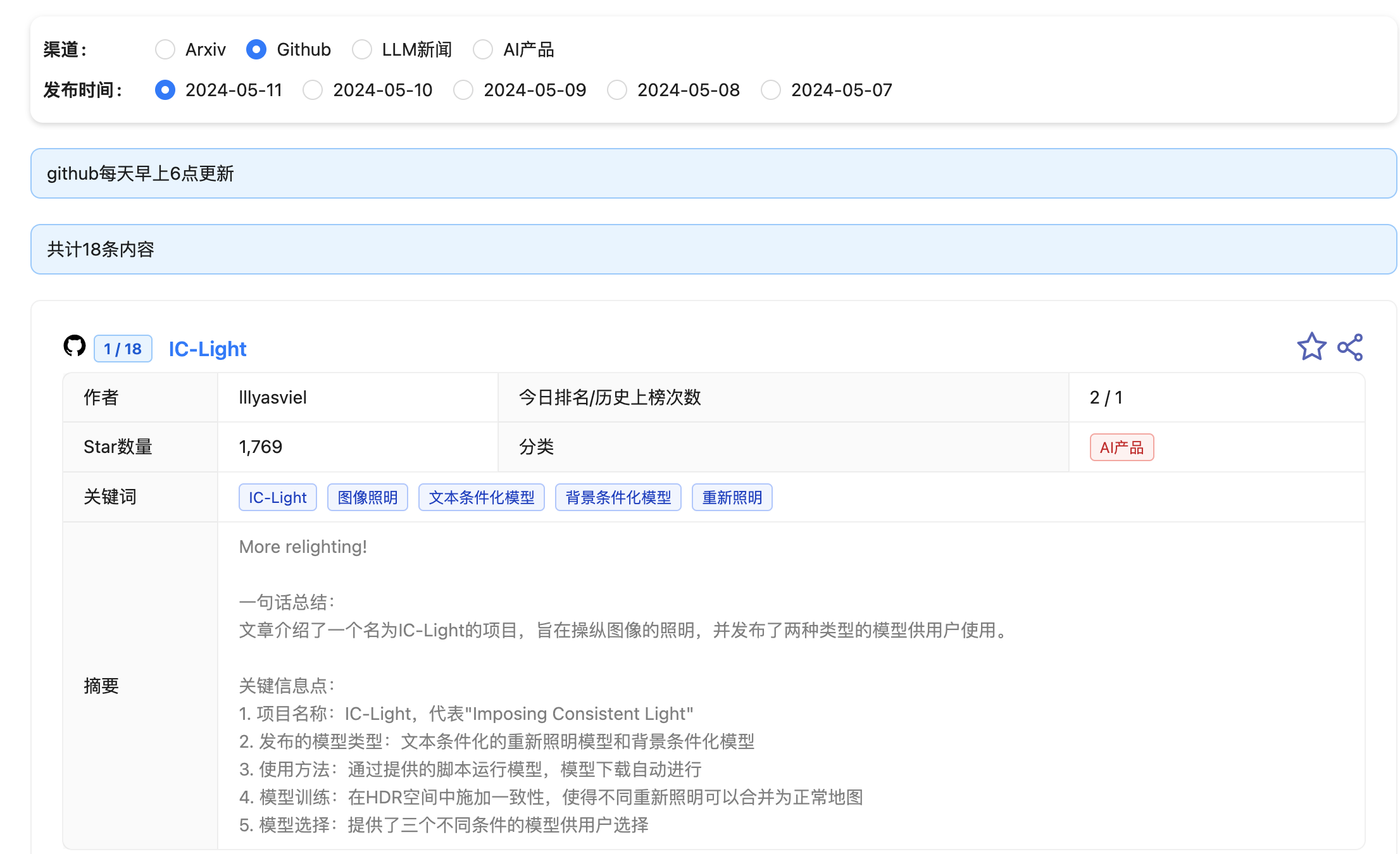The height and width of the screenshot is (854, 1400).
Task: Click the Star数量 label cell
Action: [140, 447]
